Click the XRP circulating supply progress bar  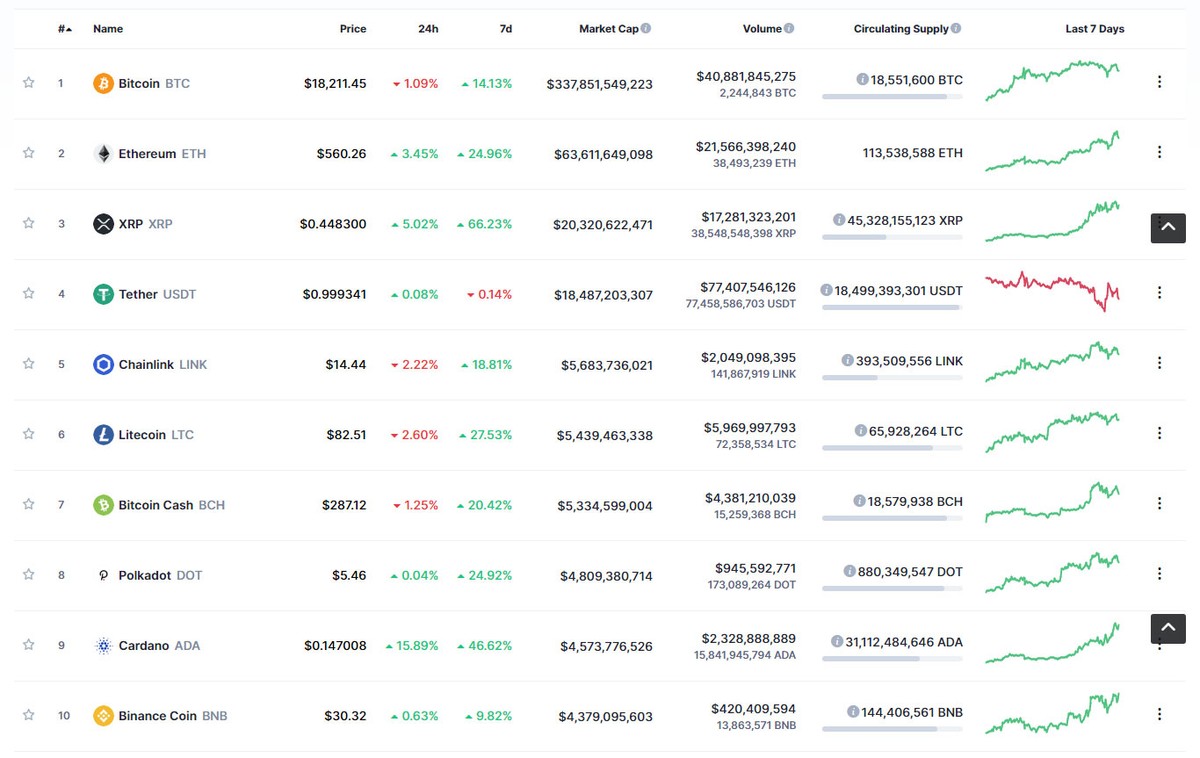pyautogui.click(x=892, y=235)
